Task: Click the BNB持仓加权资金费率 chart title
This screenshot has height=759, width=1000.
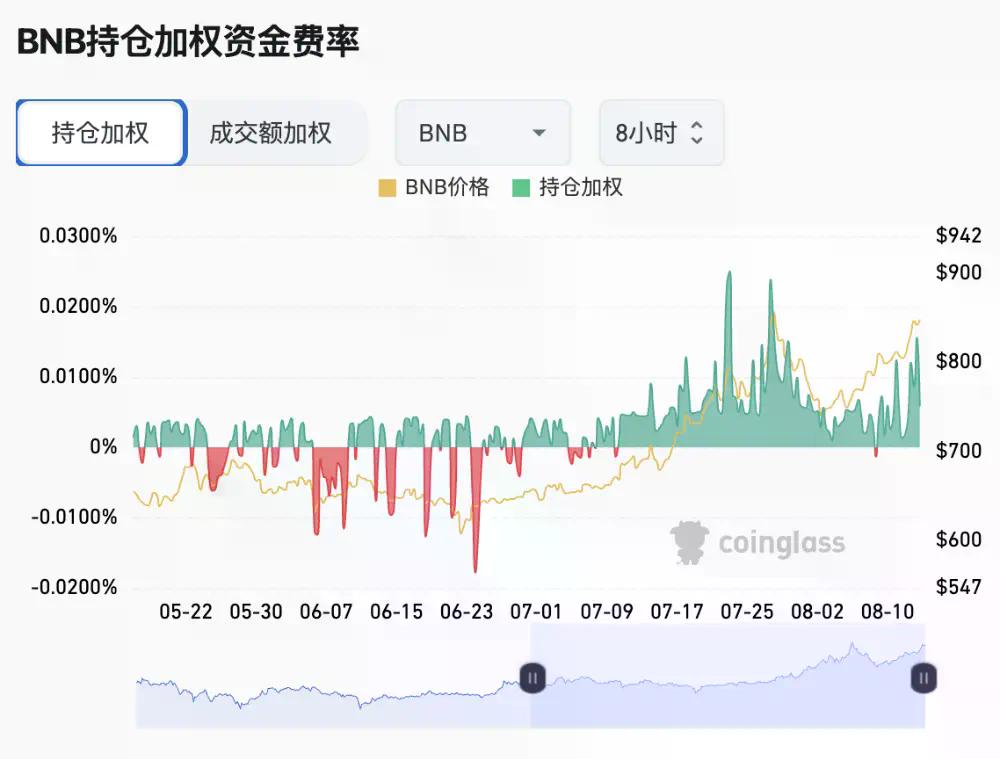Action: pyautogui.click(x=188, y=42)
